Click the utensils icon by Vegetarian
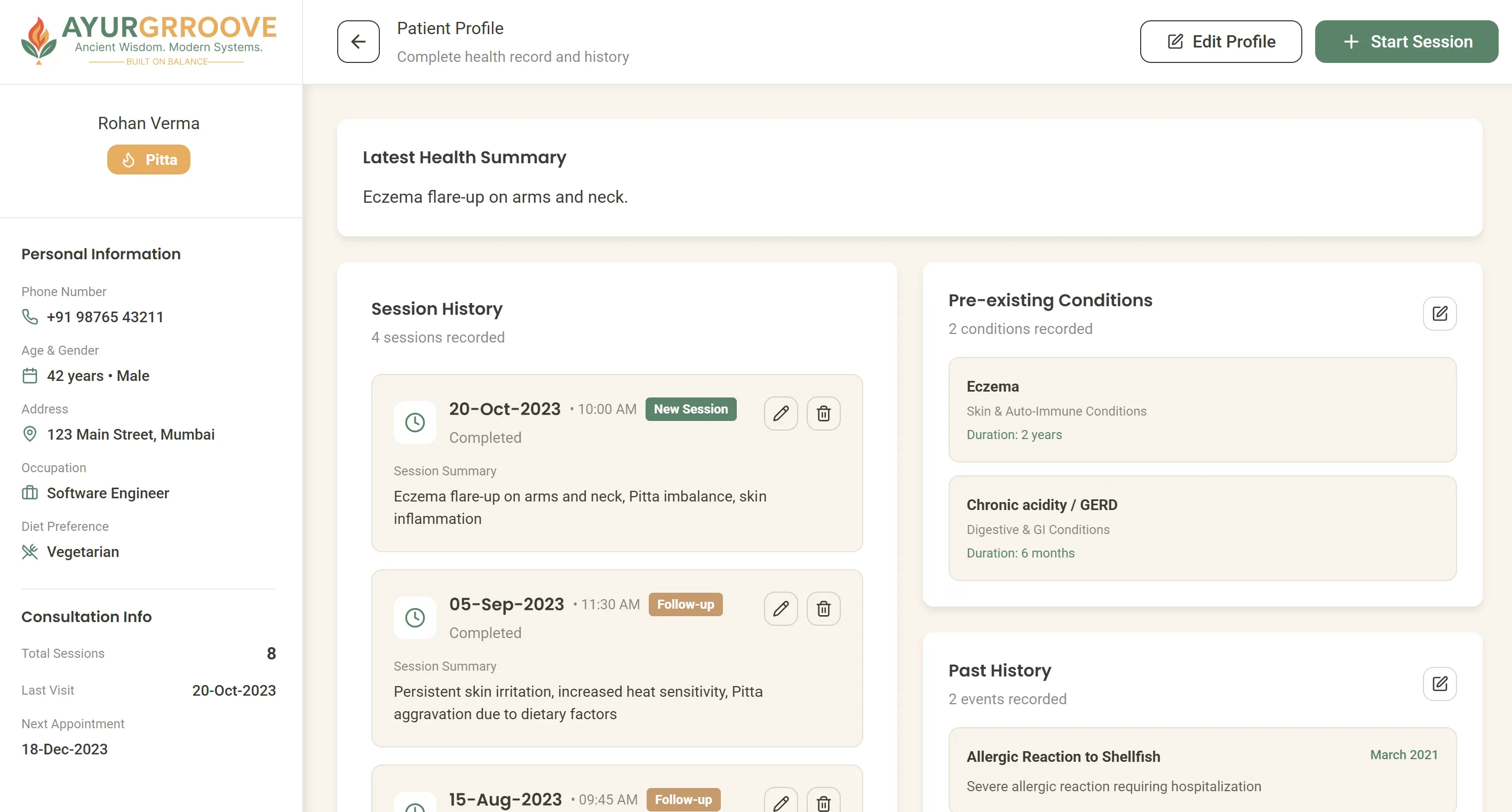 pyautogui.click(x=29, y=552)
